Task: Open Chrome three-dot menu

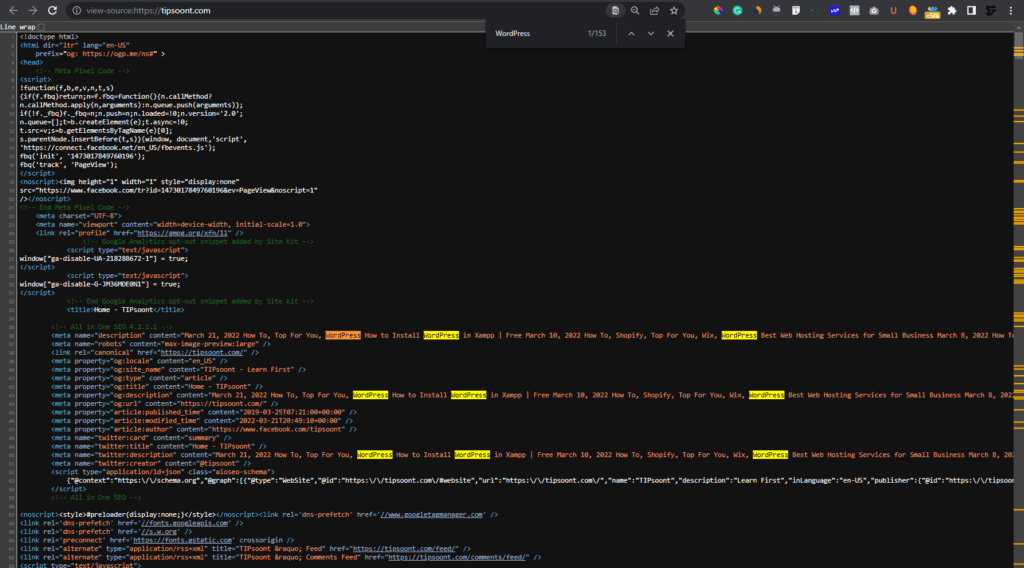Action: pos(1010,10)
